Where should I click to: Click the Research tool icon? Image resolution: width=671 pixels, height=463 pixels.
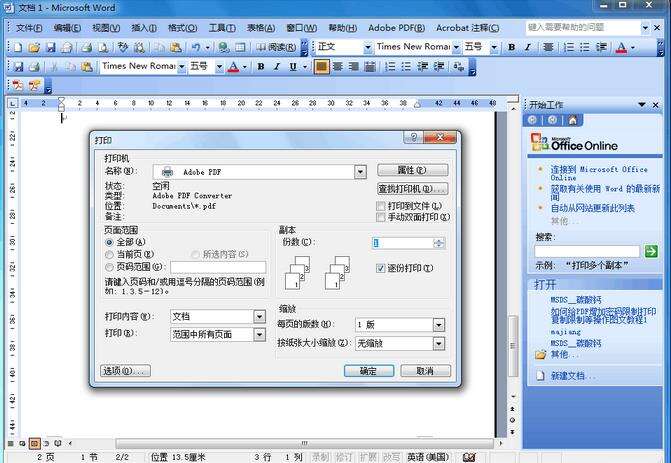click(x=139, y=47)
